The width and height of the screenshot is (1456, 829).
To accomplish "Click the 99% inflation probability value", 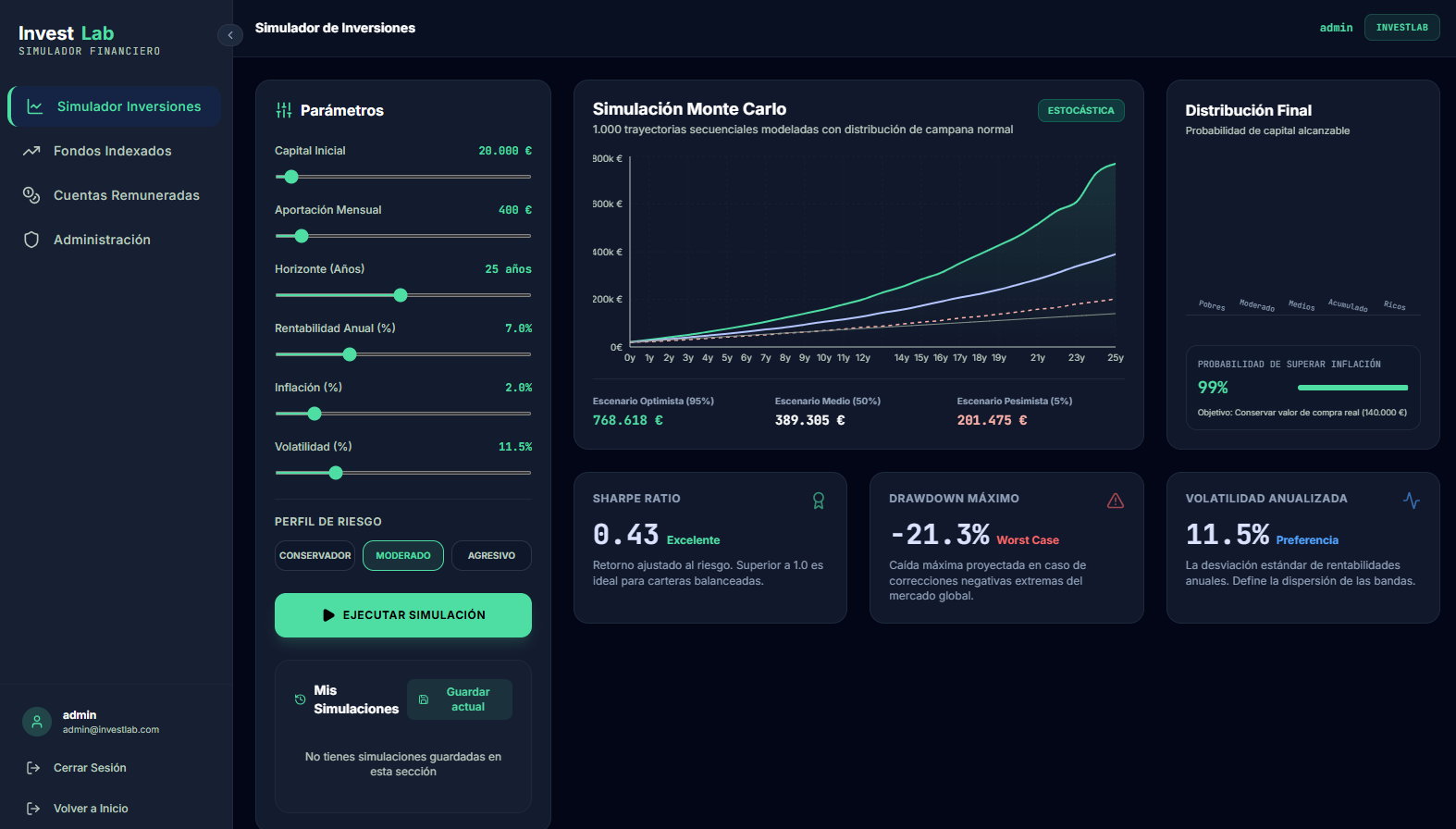I will click(1213, 388).
